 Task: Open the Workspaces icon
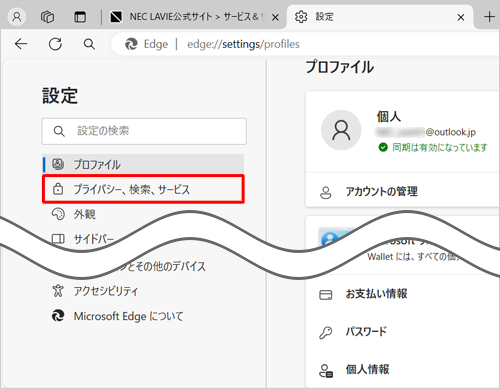pyautogui.click(x=47, y=17)
